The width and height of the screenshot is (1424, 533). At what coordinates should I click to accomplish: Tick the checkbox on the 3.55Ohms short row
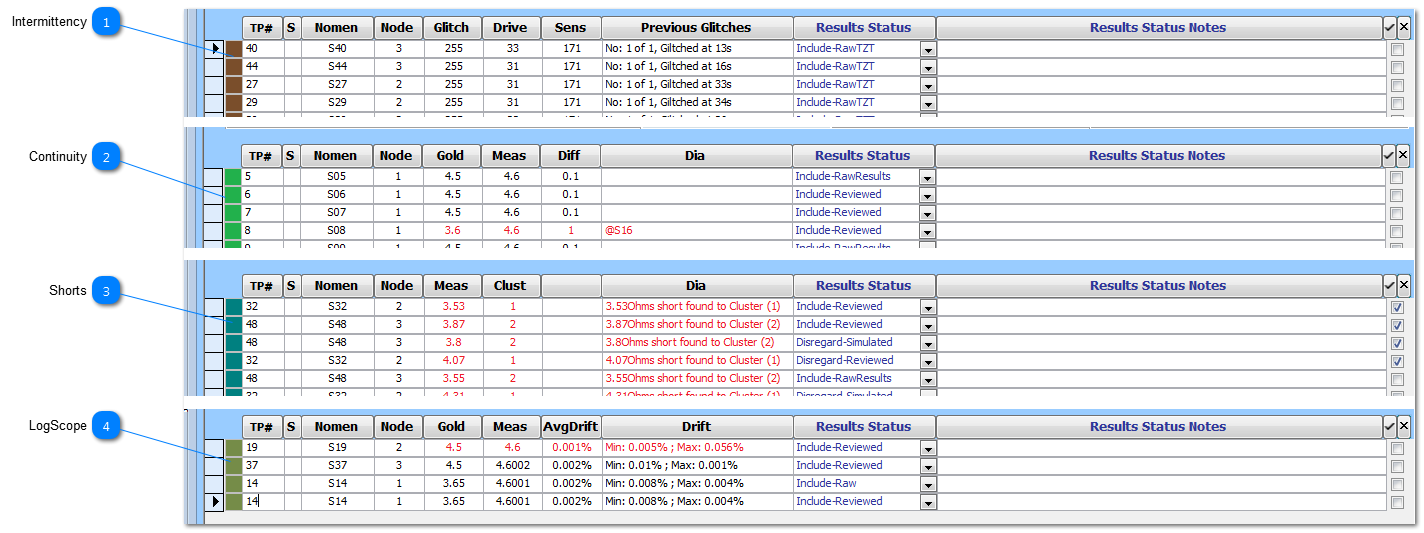(x=1397, y=379)
